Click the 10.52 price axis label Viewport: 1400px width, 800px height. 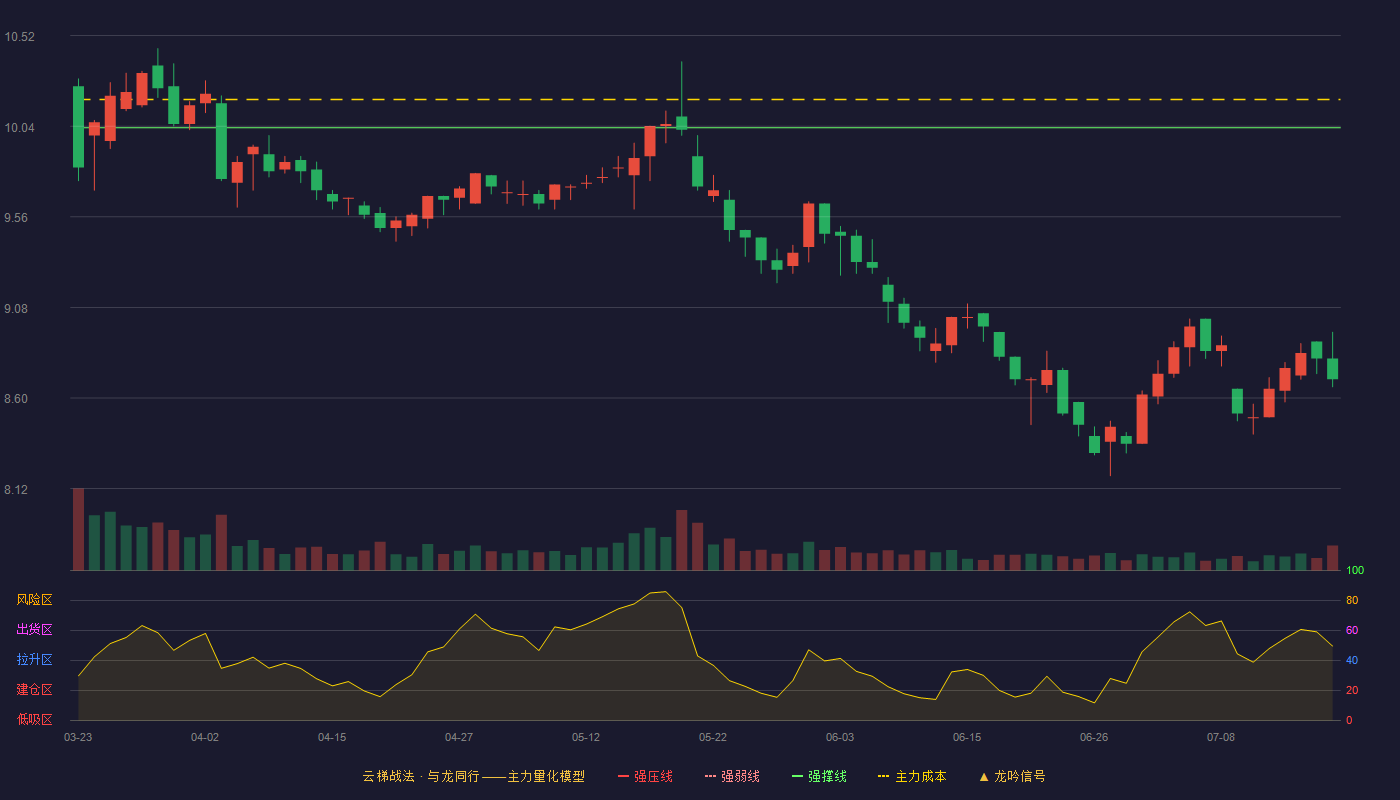(x=19, y=37)
